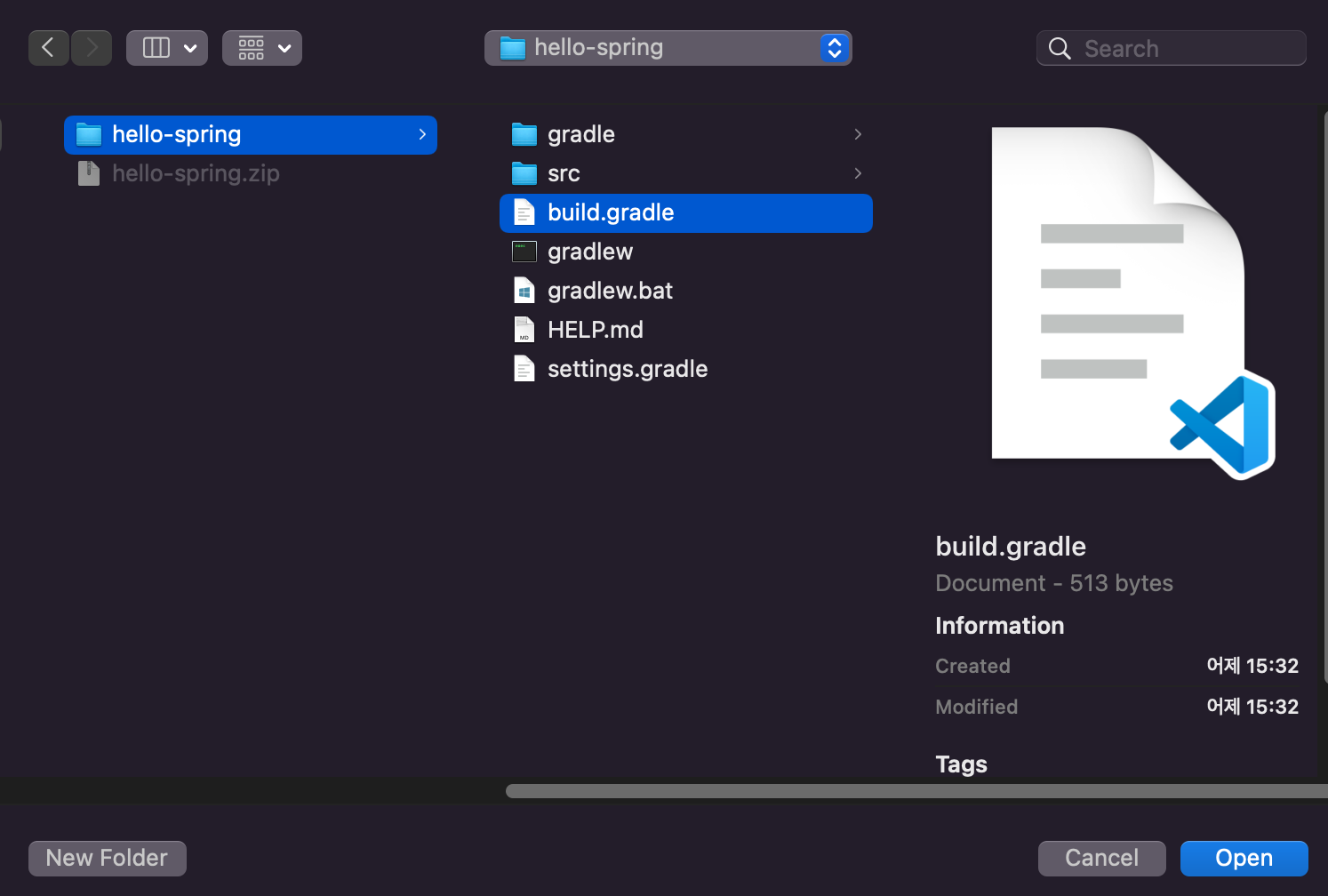Click the Tags heading
Screen dimensions: 1328x896
point(962,764)
